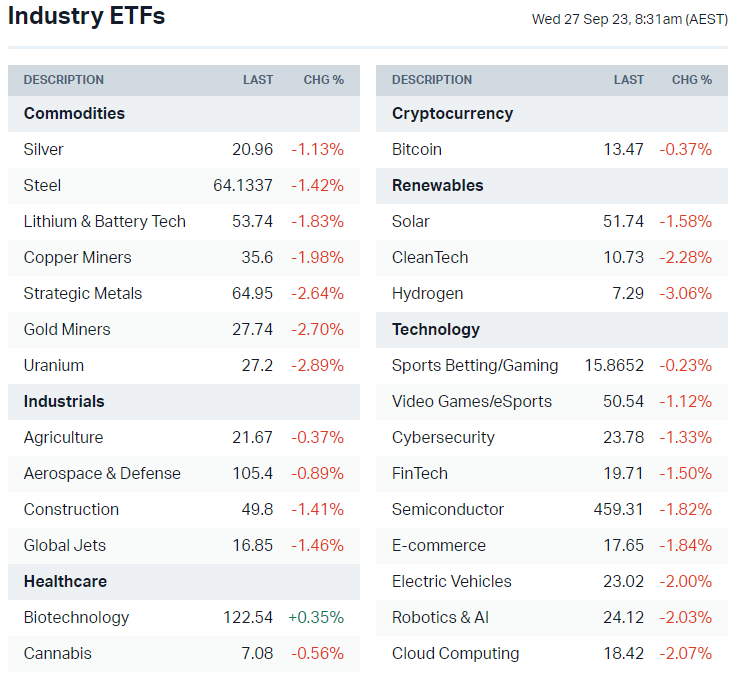Viewport: 738px width, 673px height.
Task: Click the Cannabis ETF entry
Action: point(58,654)
